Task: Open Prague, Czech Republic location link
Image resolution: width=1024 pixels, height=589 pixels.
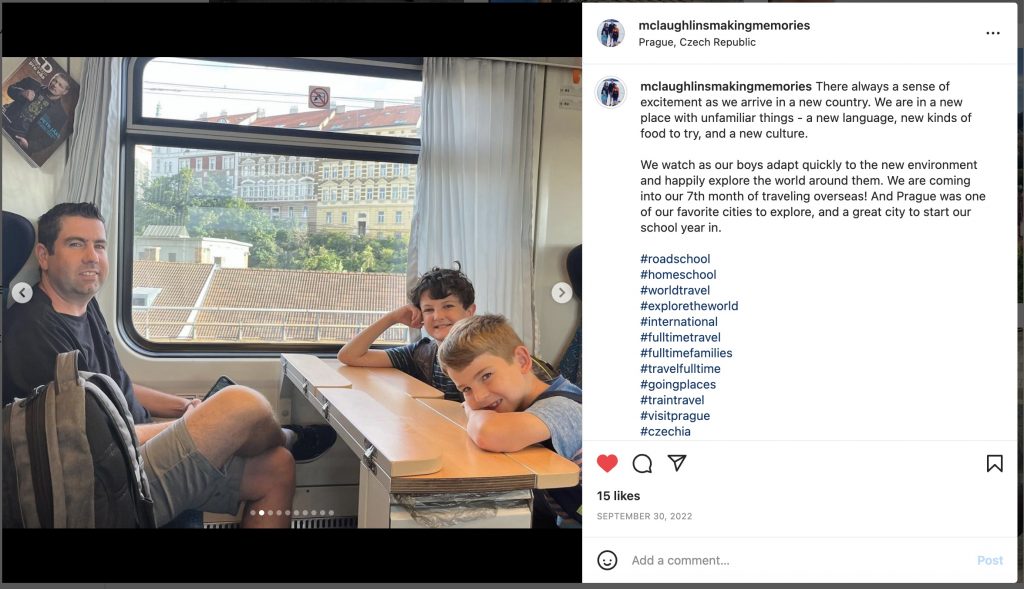Action: (x=697, y=42)
